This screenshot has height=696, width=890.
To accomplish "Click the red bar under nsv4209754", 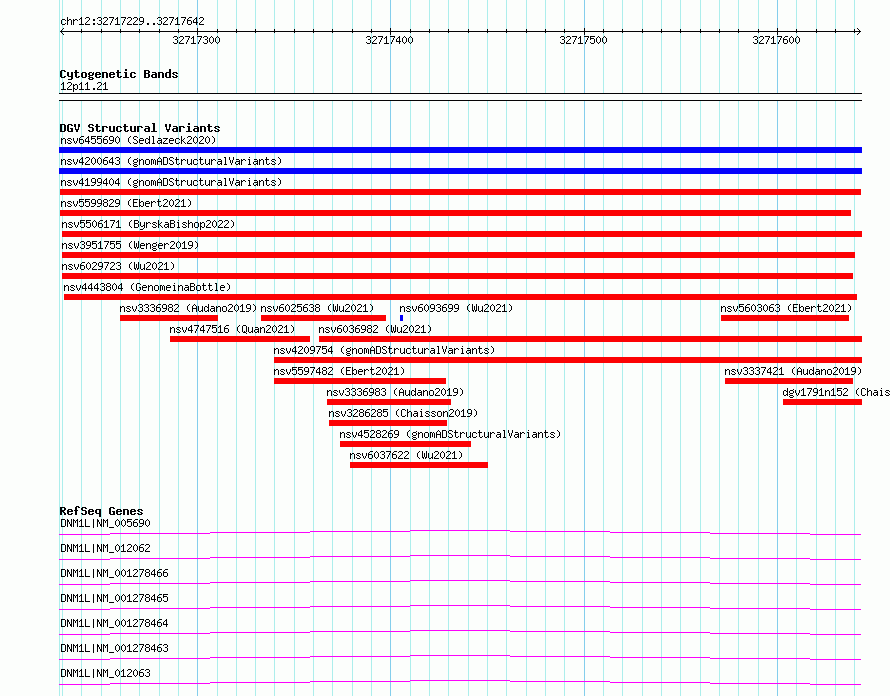I will tap(568, 360).
